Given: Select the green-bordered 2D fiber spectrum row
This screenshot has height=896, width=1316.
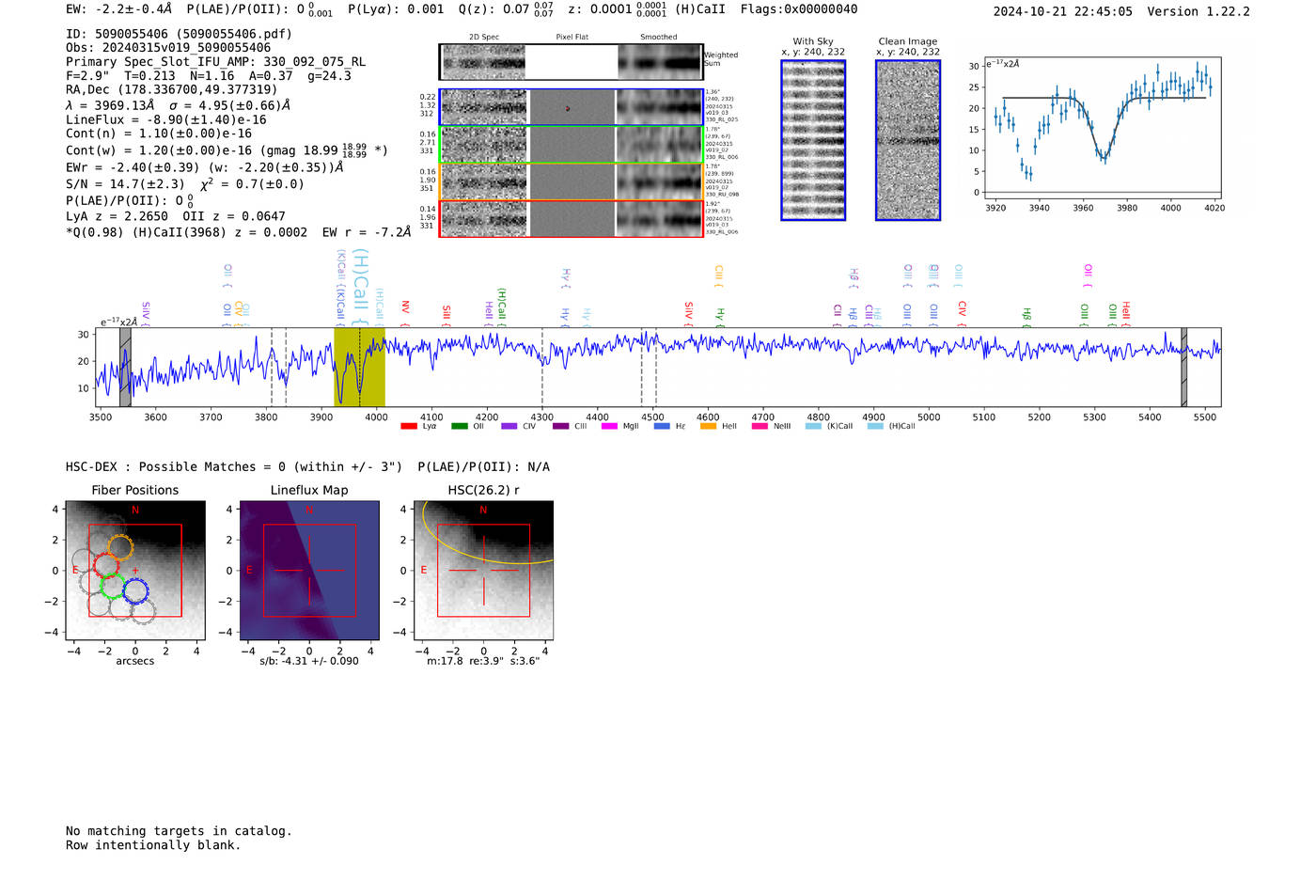Looking at the screenshot, I should pos(571,145).
